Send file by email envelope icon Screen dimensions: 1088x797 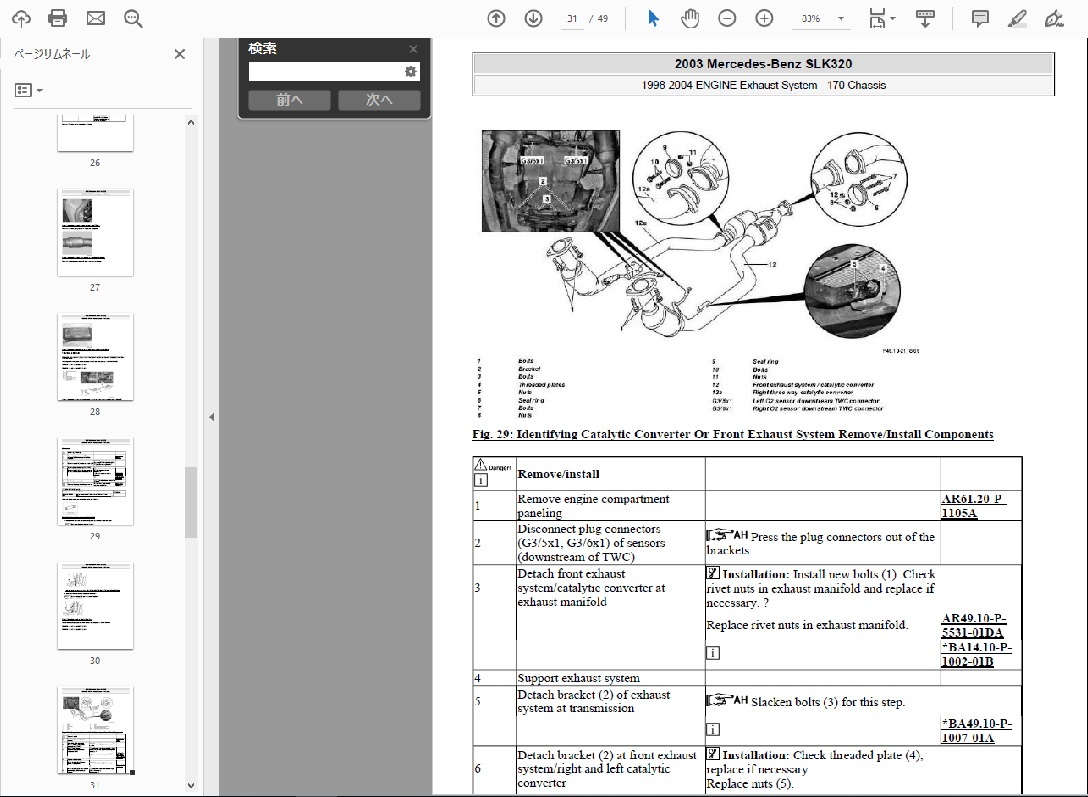coord(95,18)
